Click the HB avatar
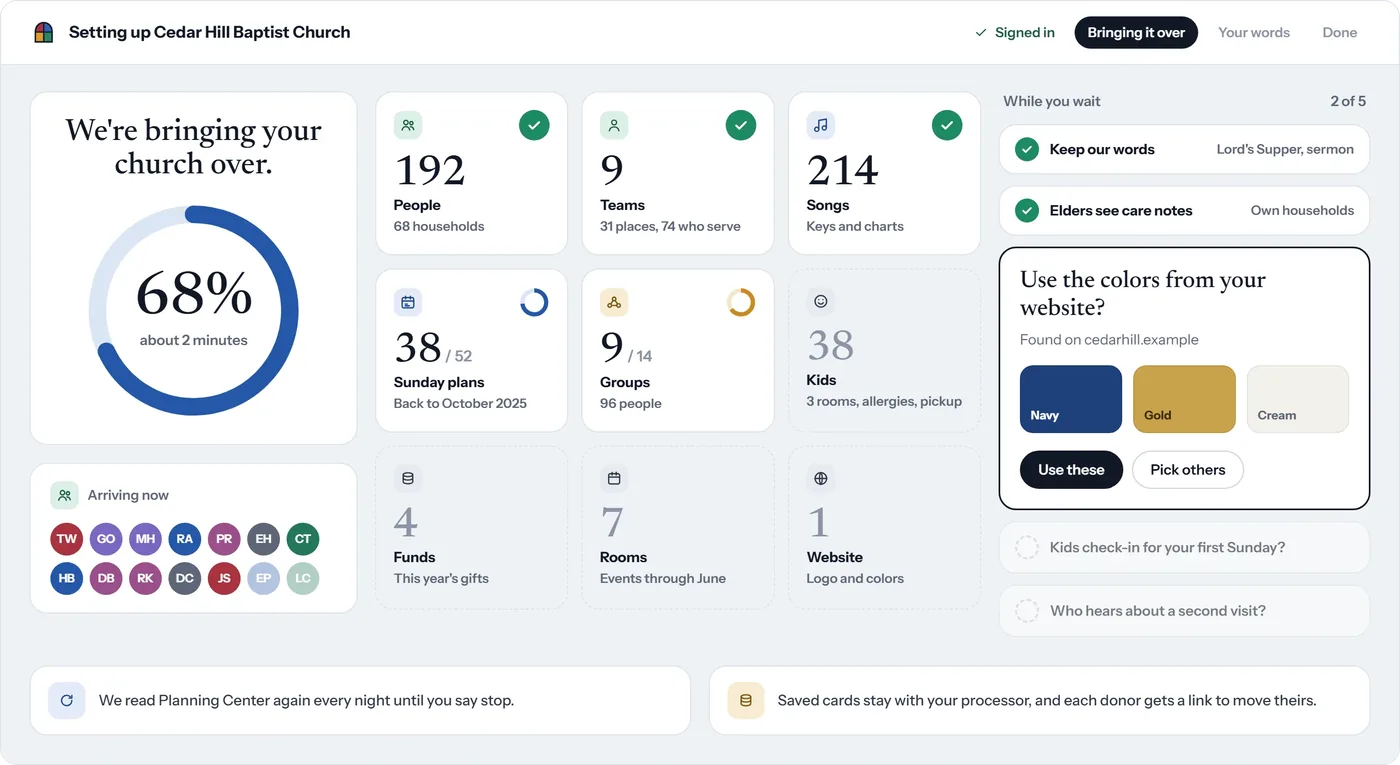 pyautogui.click(x=67, y=579)
